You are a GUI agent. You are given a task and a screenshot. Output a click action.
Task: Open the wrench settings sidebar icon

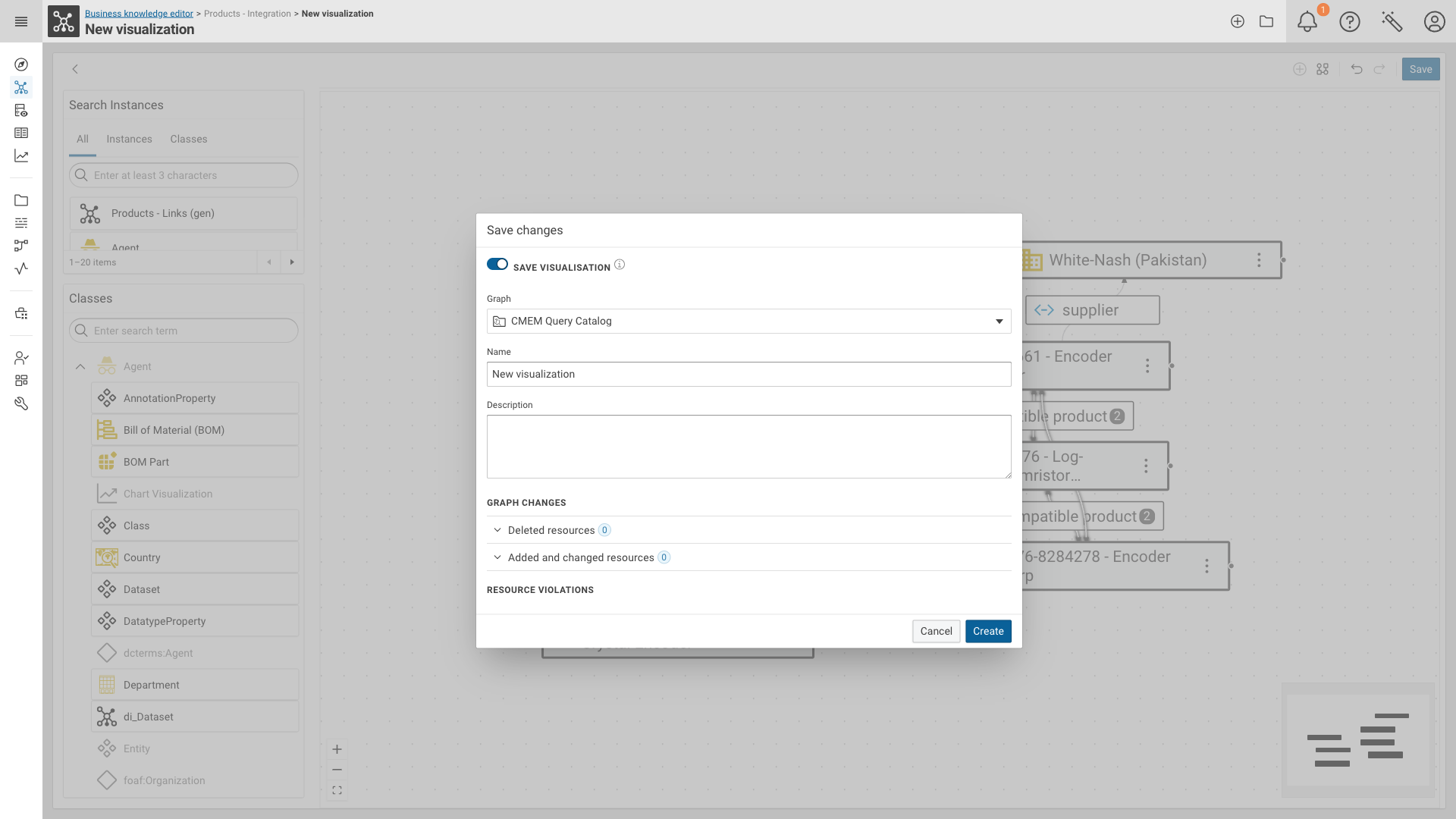tap(21, 403)
